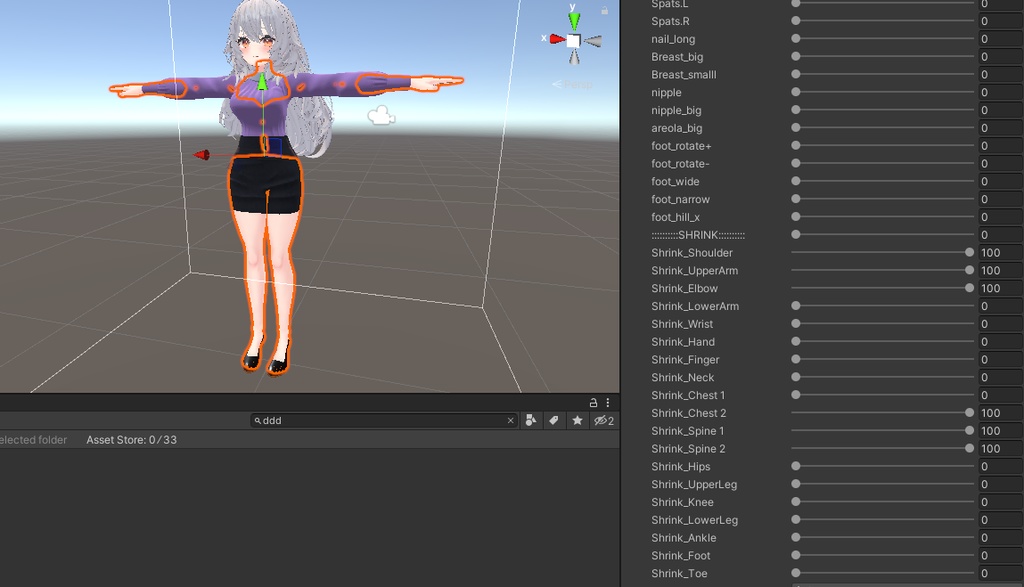The image size is (1024, 587).
Task: Edit foot_rotate+ value field
Action: [1000, 146]
